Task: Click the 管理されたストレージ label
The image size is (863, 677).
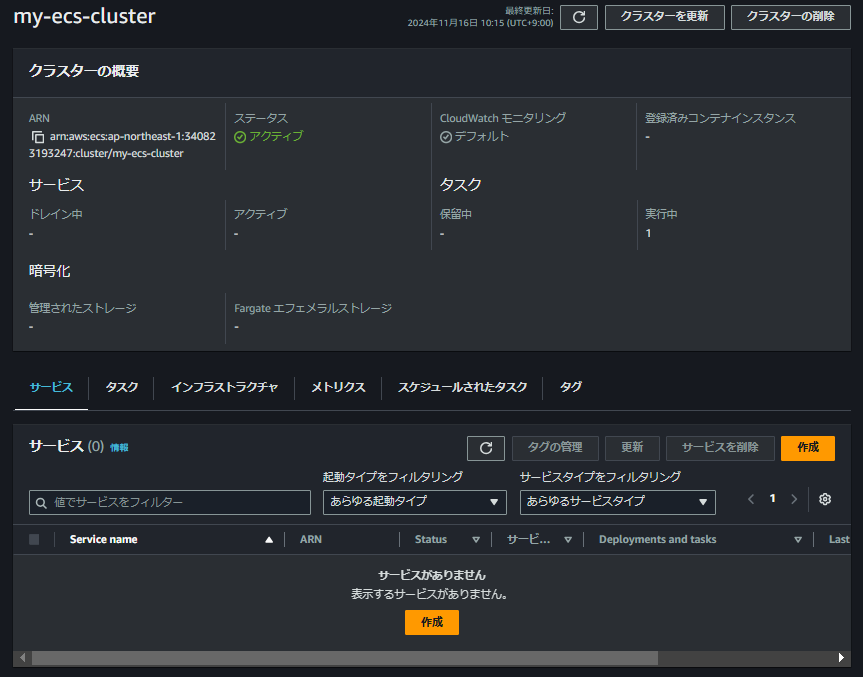Action: click(x=83, y=309)
